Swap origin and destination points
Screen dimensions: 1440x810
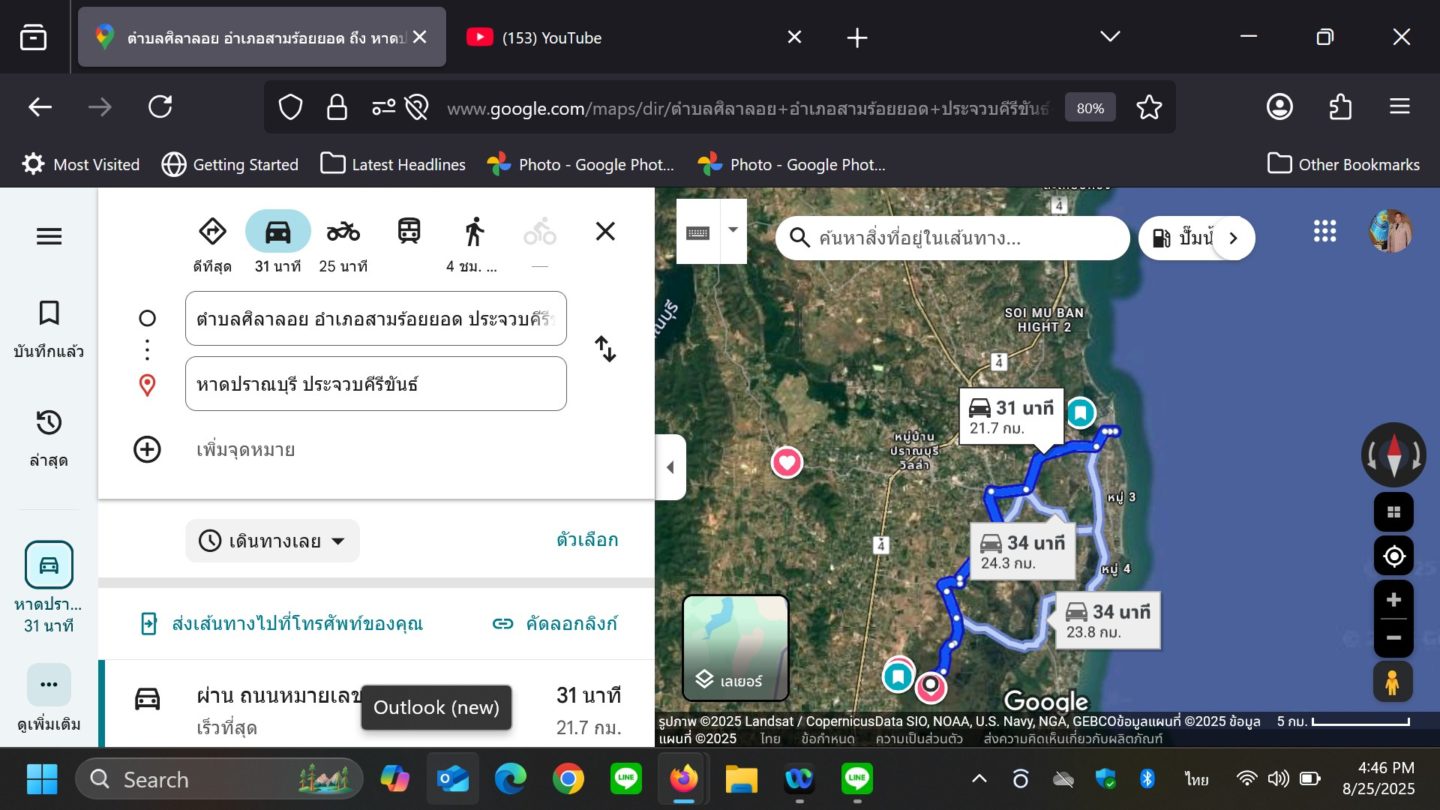pyautogui.click(x=605, y=349)
